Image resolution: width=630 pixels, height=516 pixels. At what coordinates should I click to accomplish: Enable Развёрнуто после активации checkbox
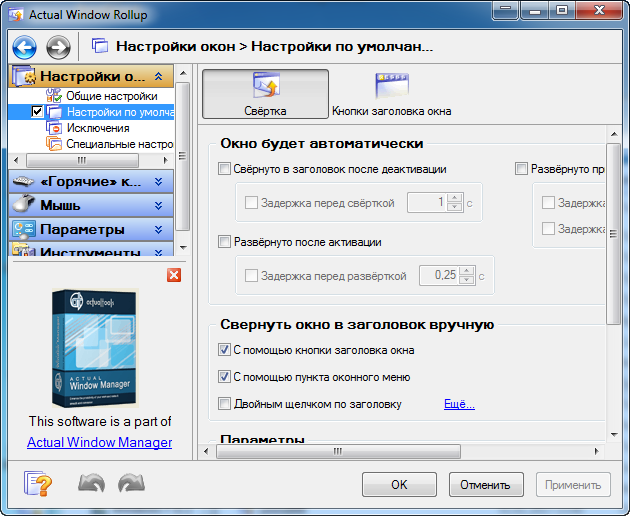(x=225, y=242)
